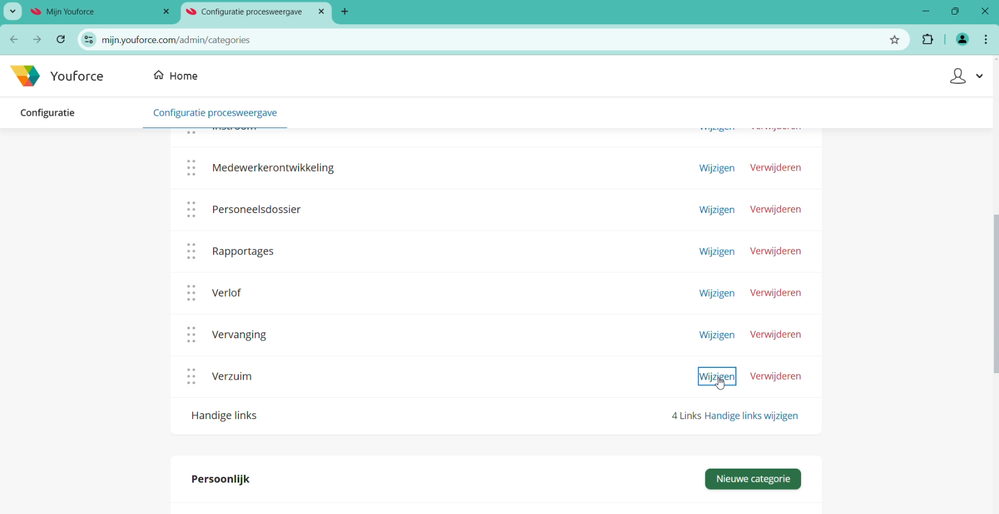This screenshot has height=514, width=999.
Task: Click Wijzigen for Verlof
Action: pos(717,293)
